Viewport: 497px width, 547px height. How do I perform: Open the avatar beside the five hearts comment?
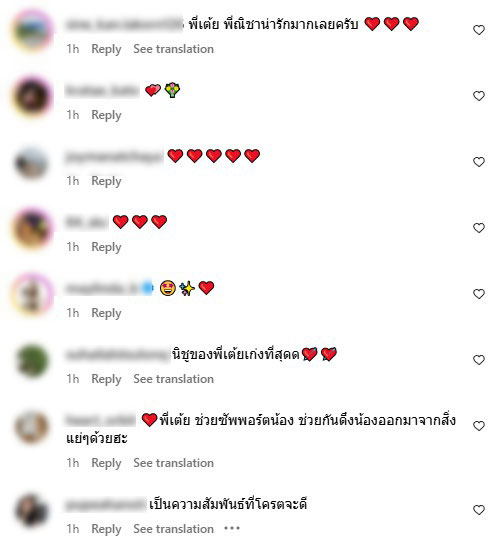click(32, 163)
